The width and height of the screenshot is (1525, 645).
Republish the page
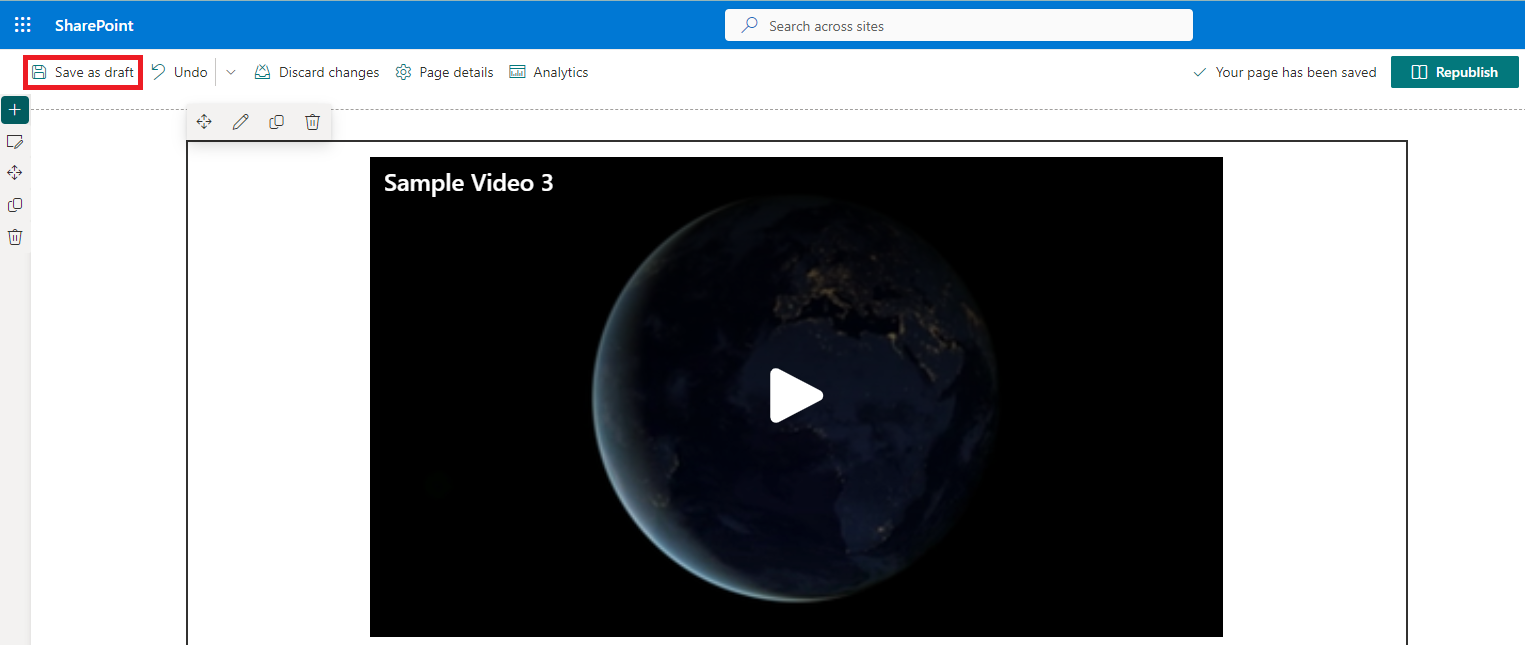click(1455, 71)
